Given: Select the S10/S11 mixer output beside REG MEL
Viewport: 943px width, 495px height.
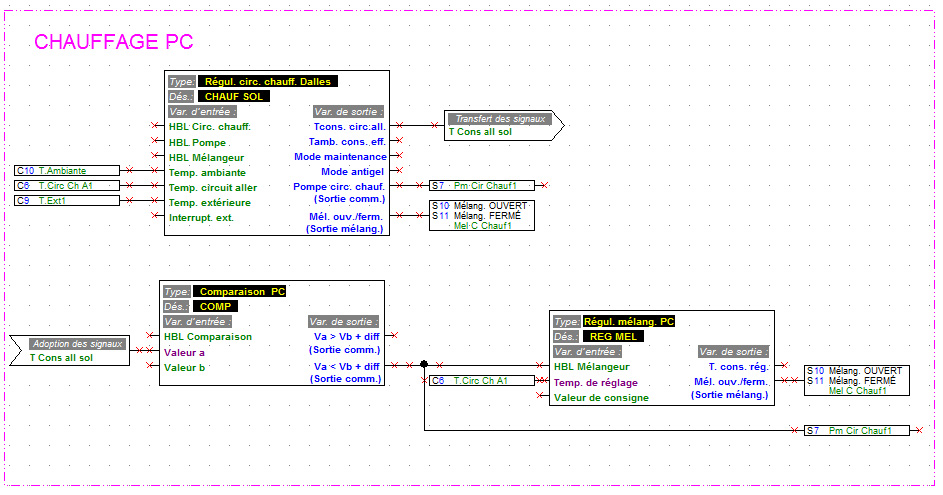Looking at the screenshot, I should tap(857, 381).
